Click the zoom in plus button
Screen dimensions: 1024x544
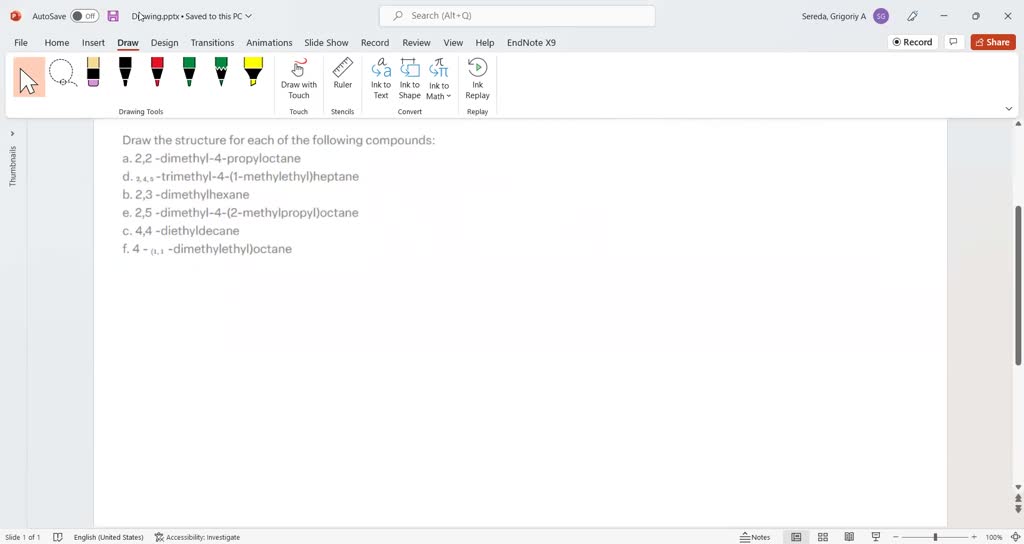click(x=974, y=537)
